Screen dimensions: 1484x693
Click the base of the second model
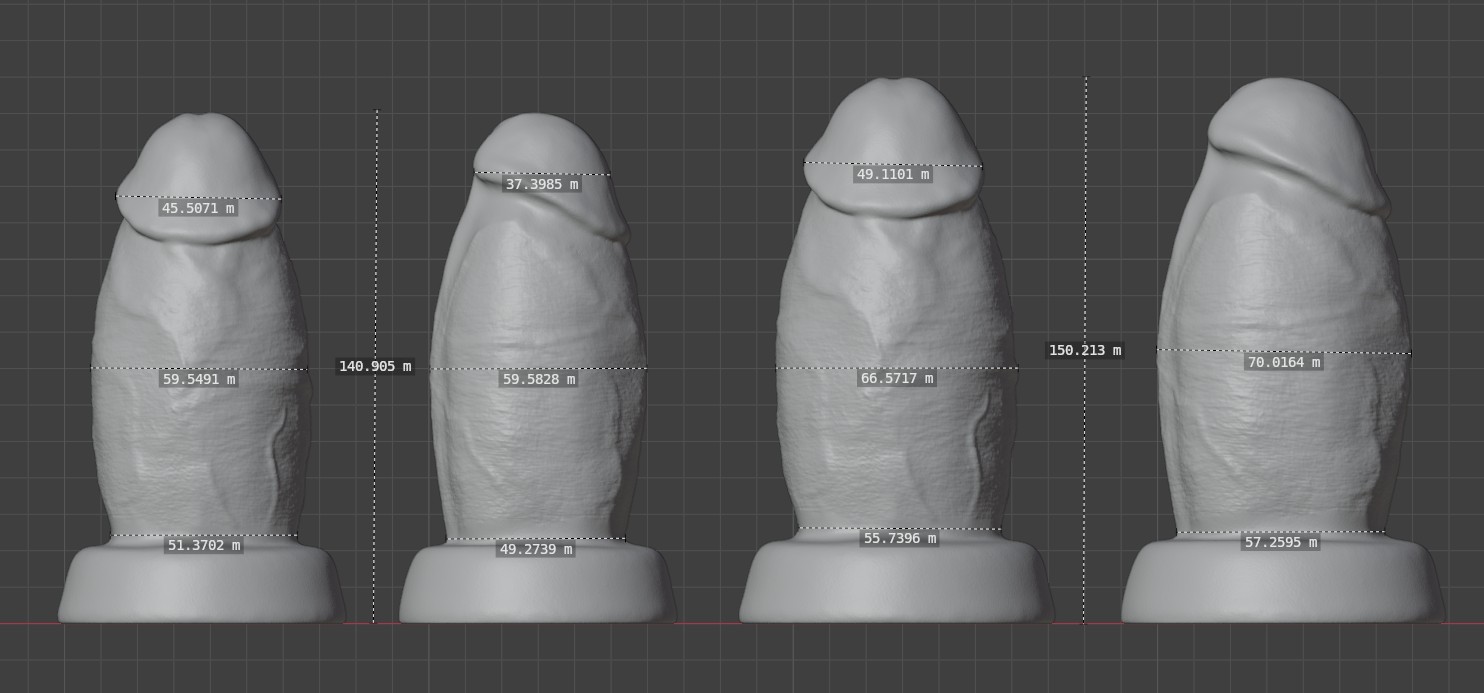coord(537,590)
